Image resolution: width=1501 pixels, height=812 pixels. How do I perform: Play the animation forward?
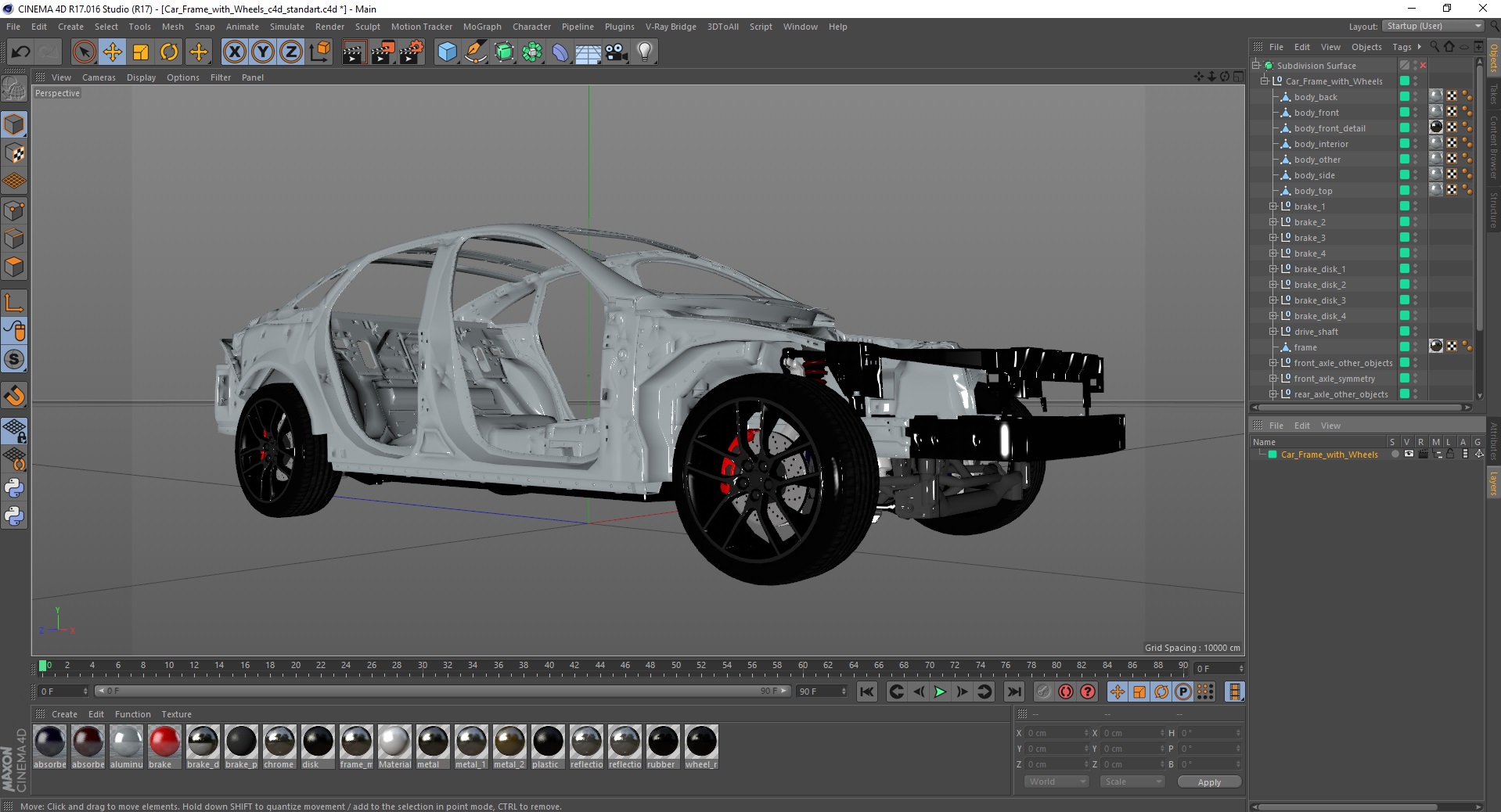[x=940, y=692]
